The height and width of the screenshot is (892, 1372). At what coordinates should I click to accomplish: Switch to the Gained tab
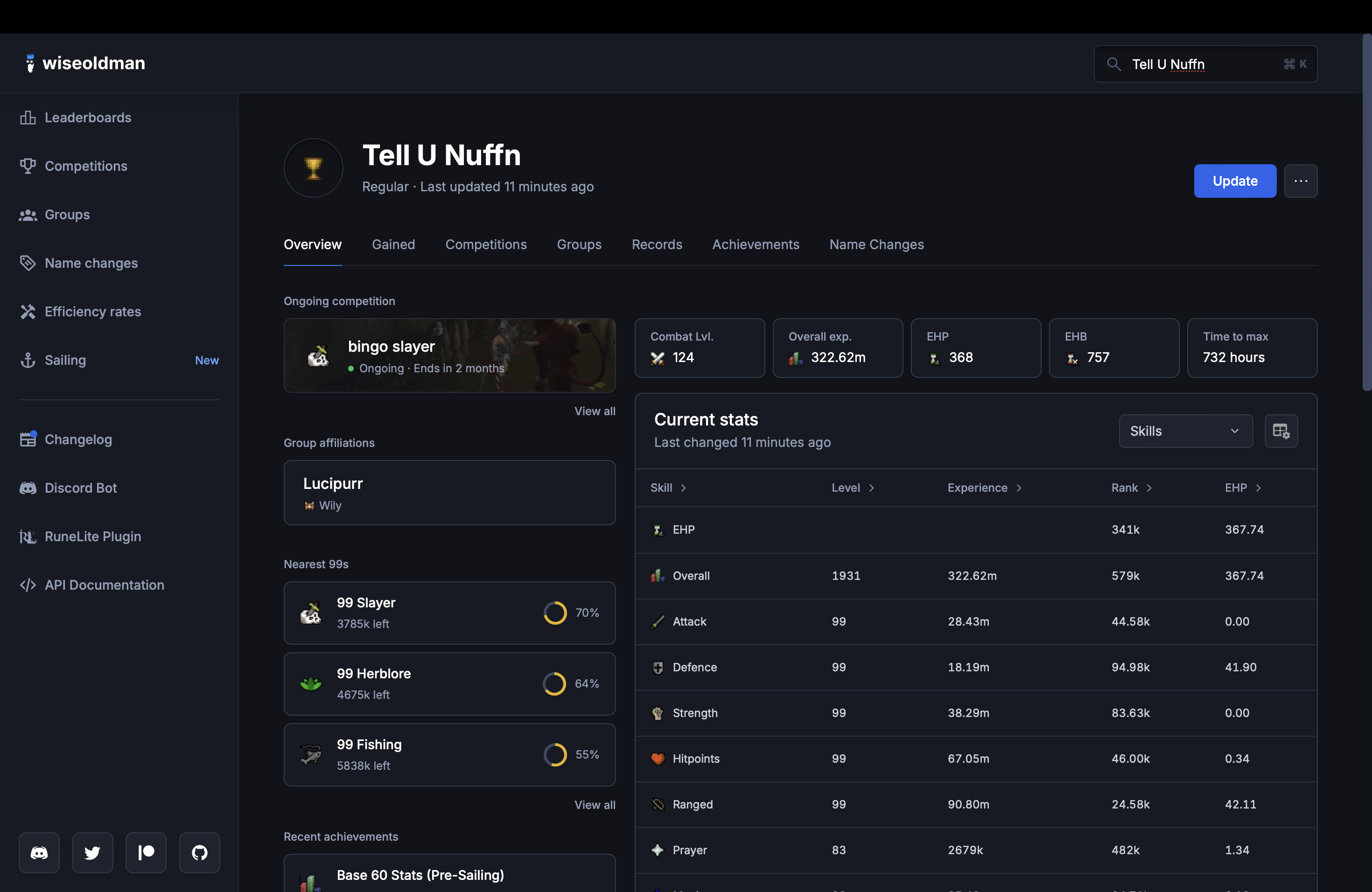pyautogui.click(x=393, y=244)
